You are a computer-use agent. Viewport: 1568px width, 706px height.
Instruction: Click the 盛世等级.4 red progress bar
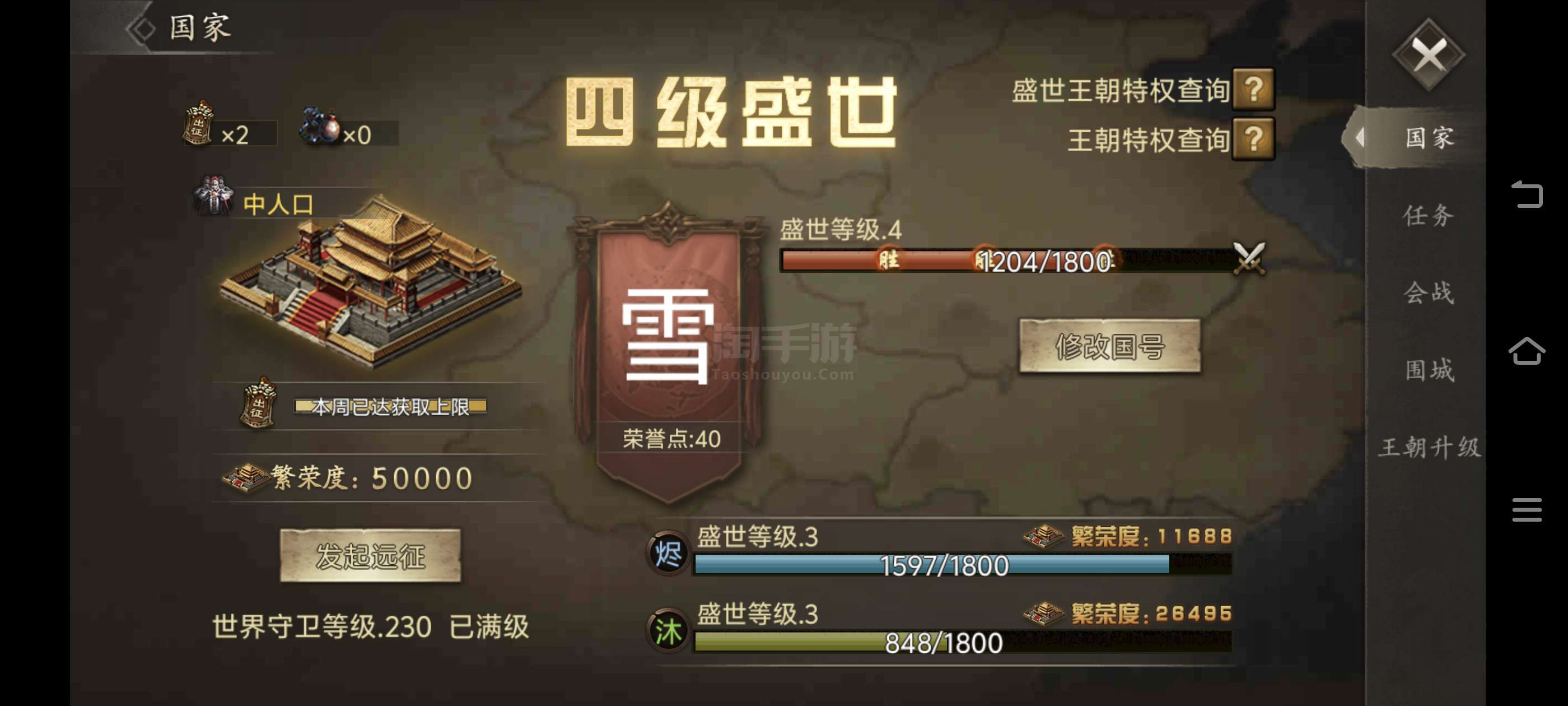tap(1007, 261)
